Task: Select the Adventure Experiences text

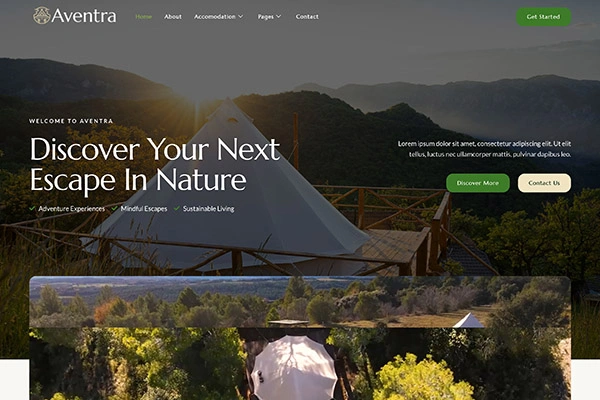Action: [72, 209]
